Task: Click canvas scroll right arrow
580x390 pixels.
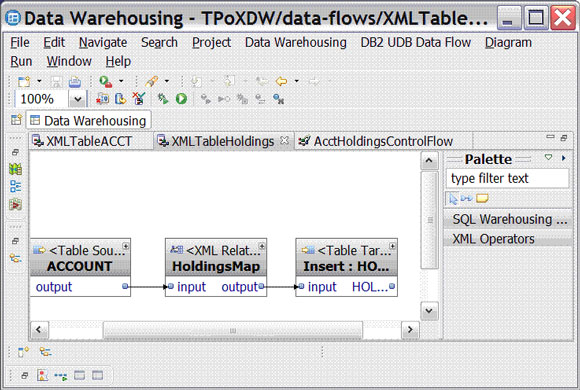Action: click(x=410, y=329)
